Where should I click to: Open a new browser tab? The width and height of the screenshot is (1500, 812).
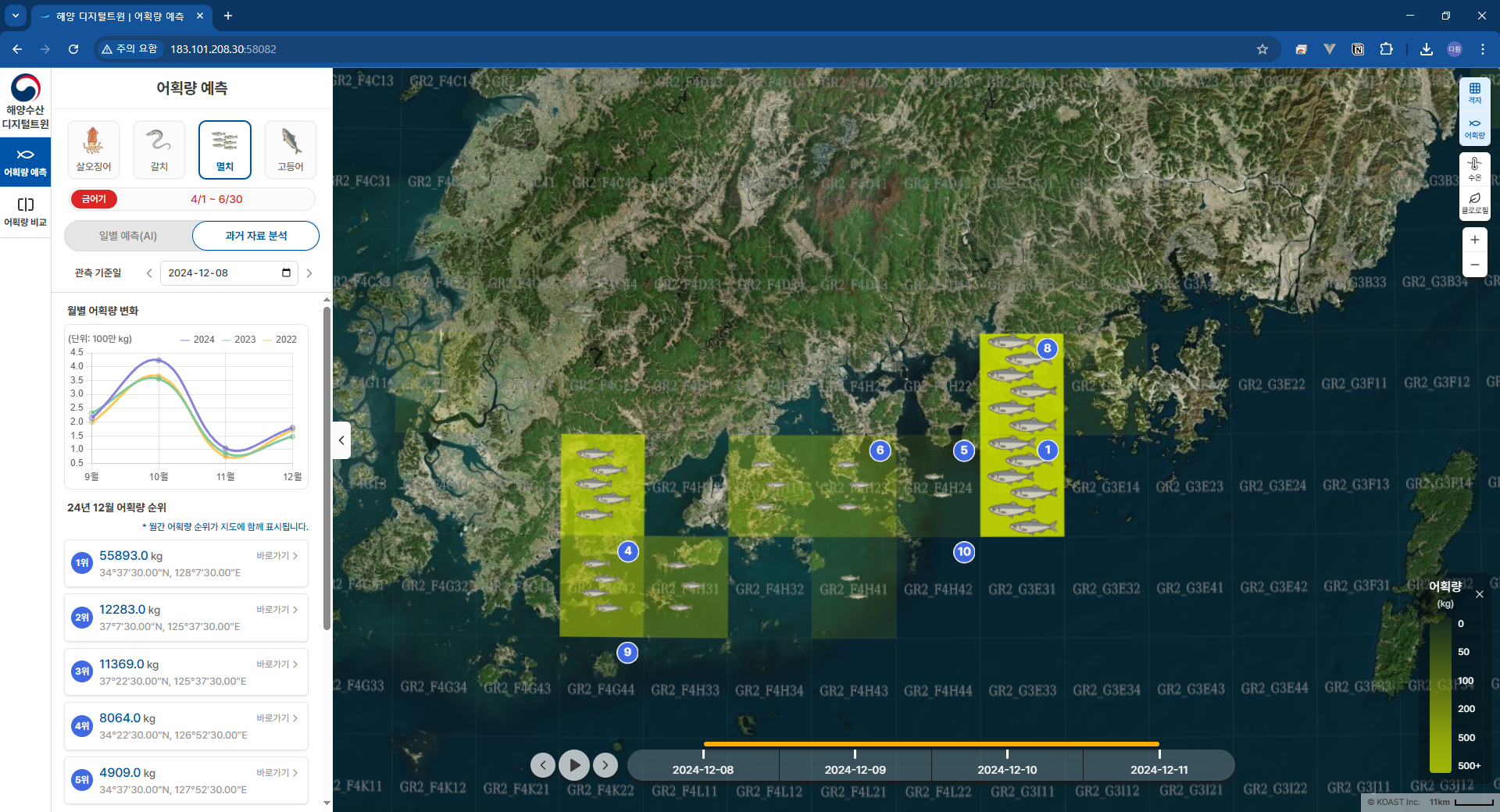click(228, 16)
